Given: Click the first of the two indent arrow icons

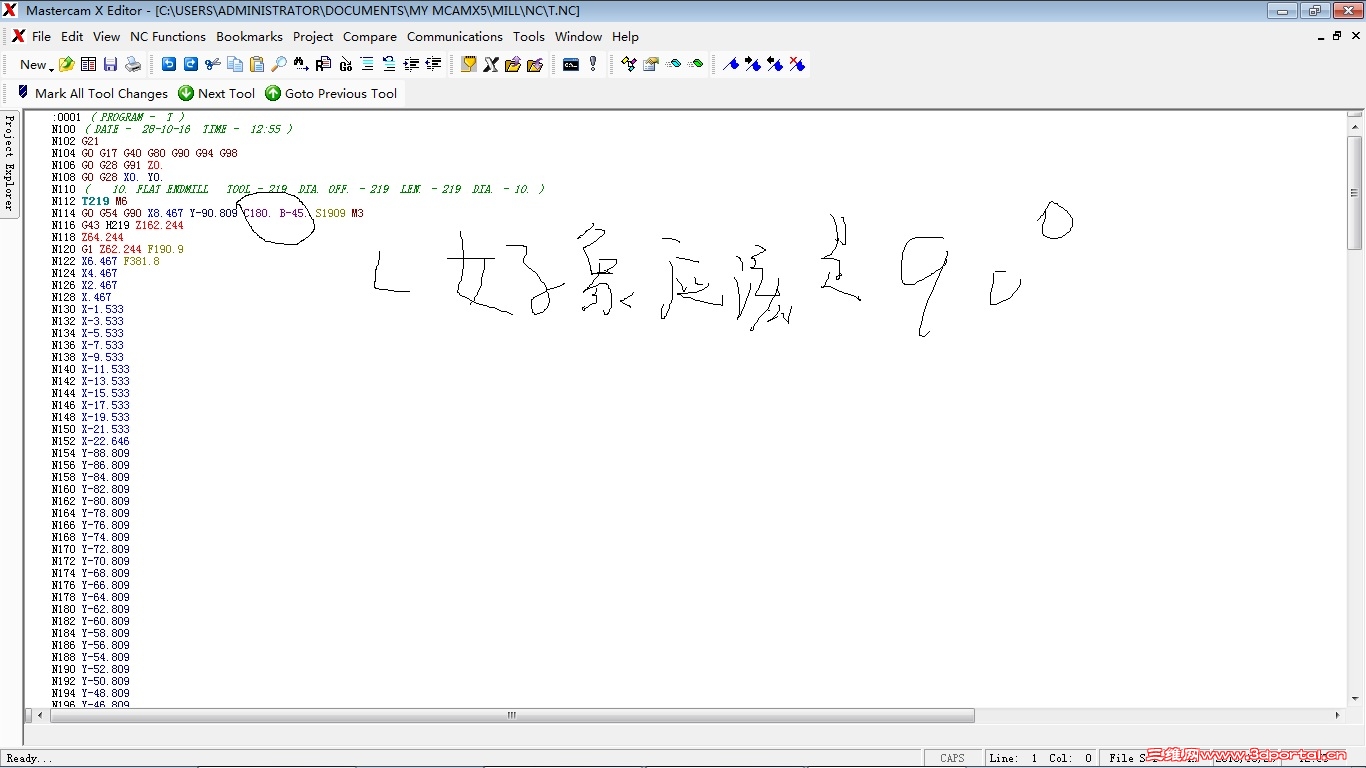Looking at the screenshot, I should [411, 64].
